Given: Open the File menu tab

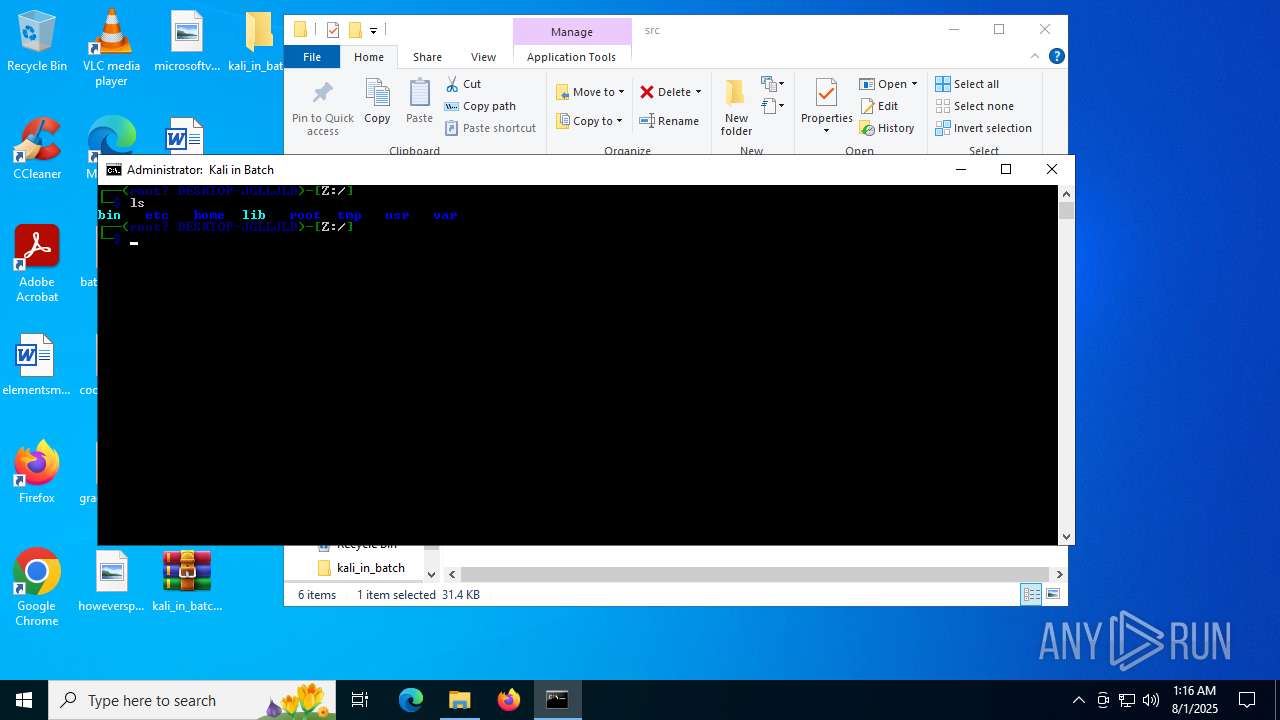Looking at the screenshot, I should pyautogui.click(x=312, y=57).
